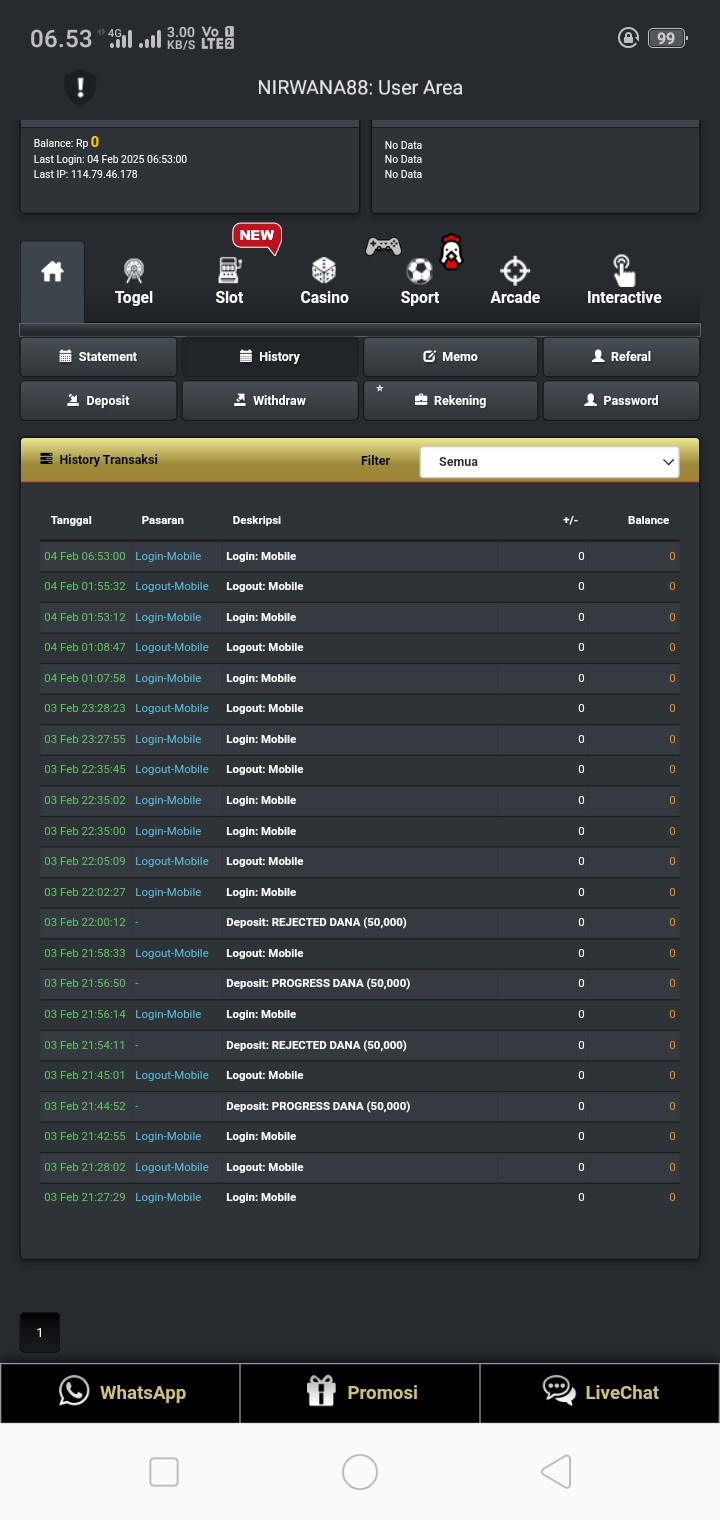Open the Arcade games category
720x1520 pixels.
pos(515,282)
